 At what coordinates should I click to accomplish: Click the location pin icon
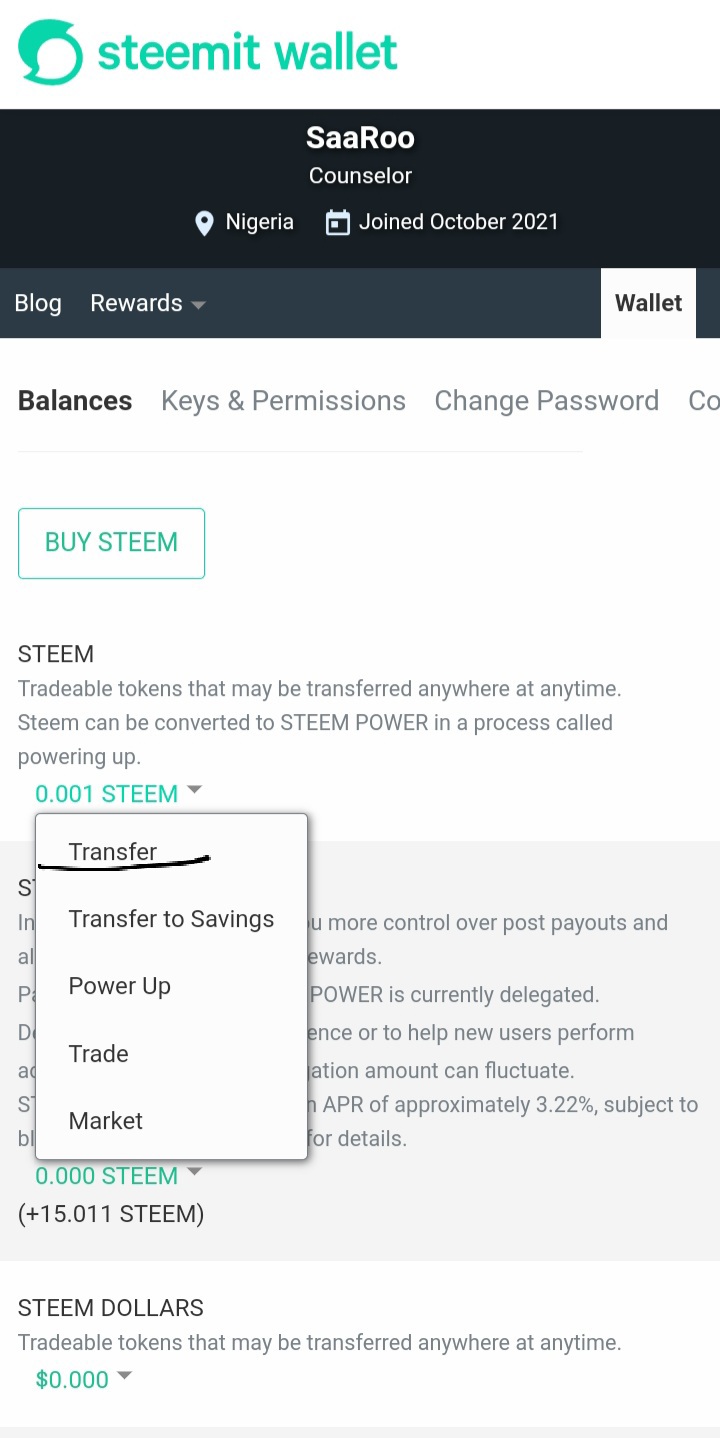coord(204,222)
